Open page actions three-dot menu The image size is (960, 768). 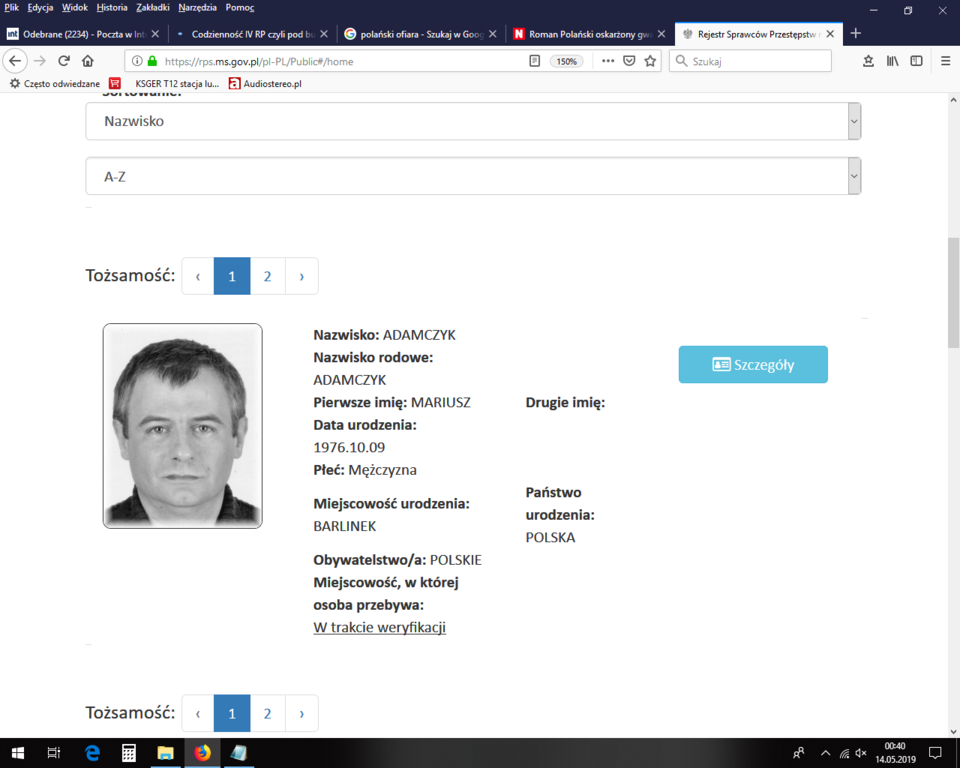tap(607, 61)
